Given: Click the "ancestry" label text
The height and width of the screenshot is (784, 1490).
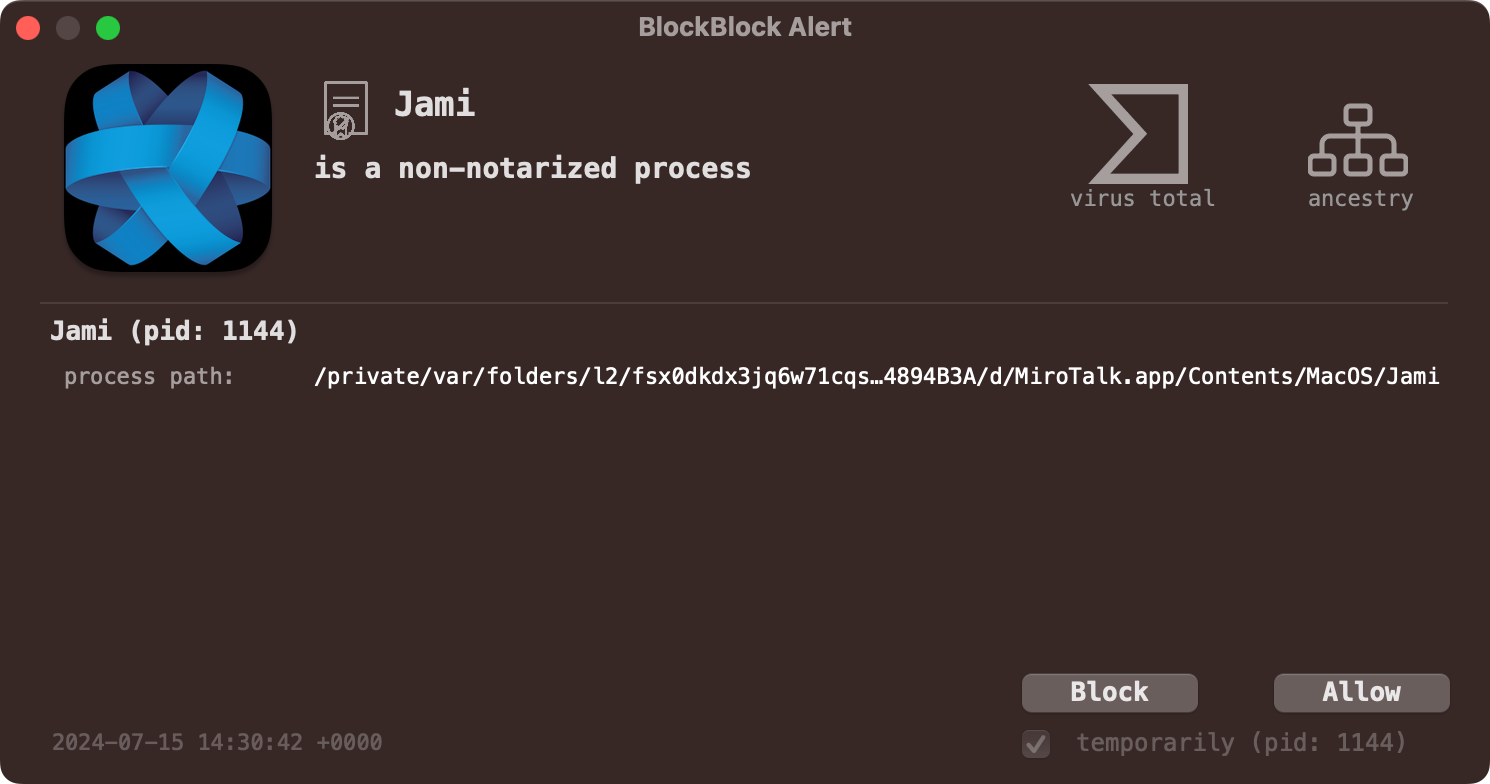Looking at the screenshot, I should click(x=1360, y=199).
